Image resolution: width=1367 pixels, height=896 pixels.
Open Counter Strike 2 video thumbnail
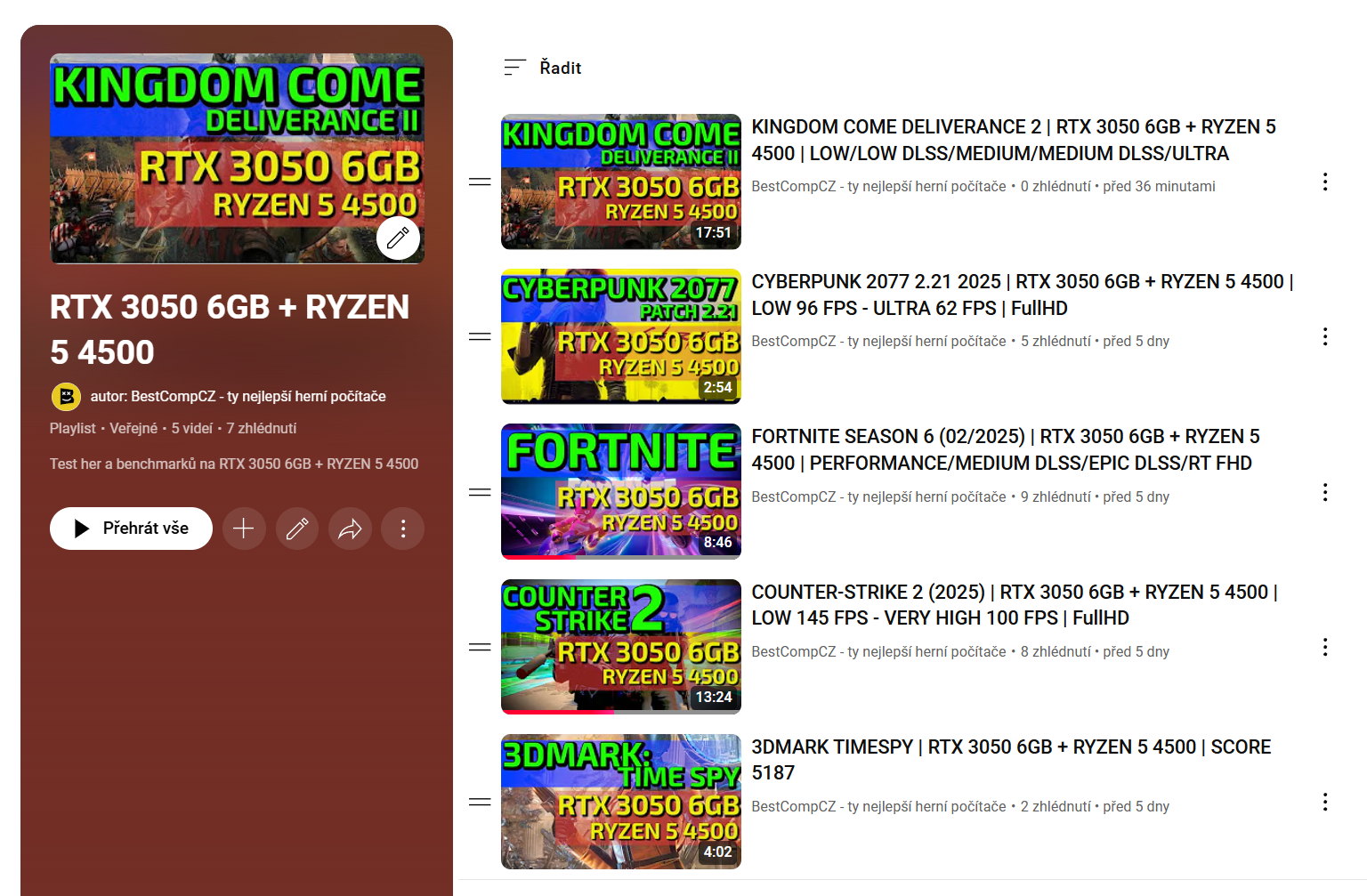(621, 647)
